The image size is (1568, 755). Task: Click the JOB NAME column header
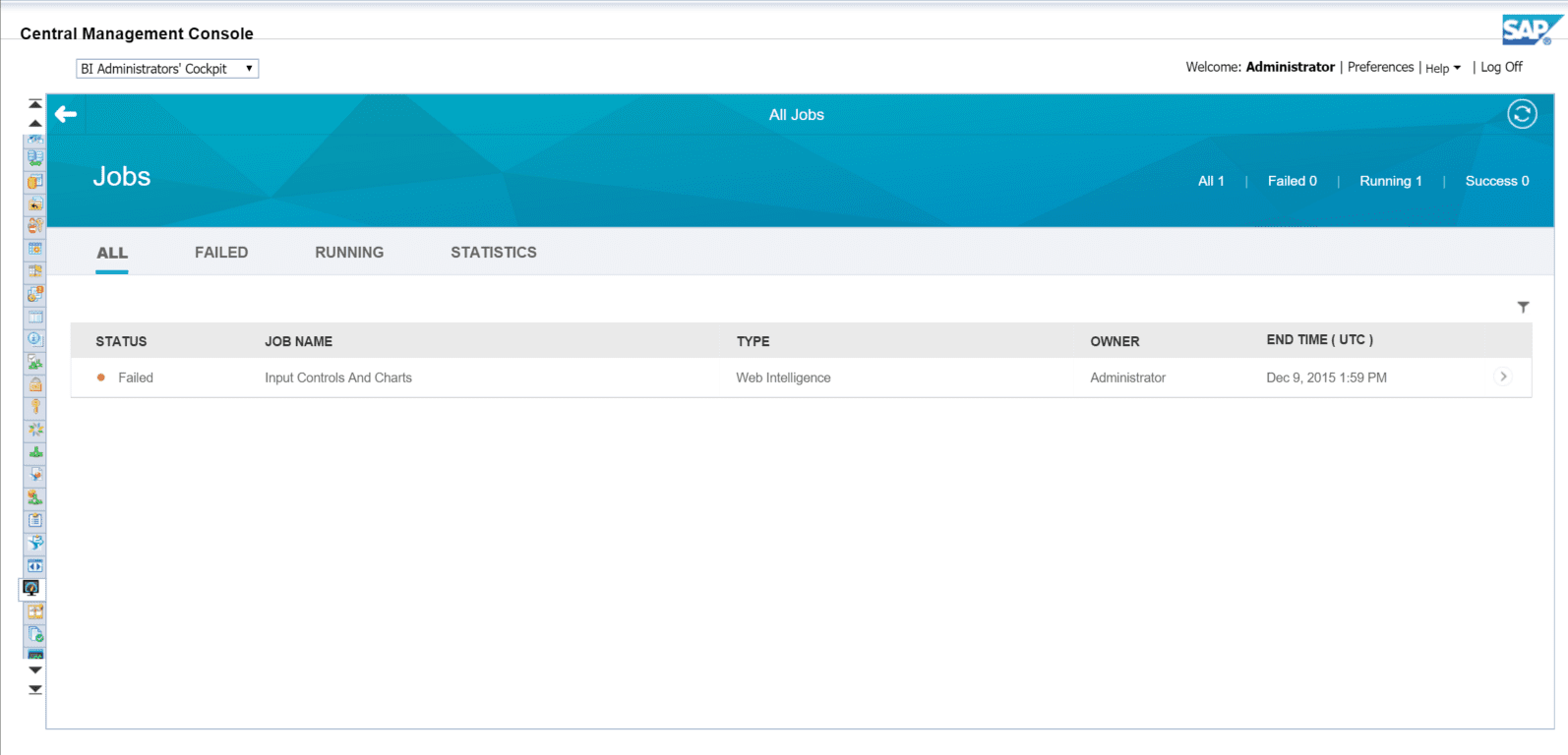tap(298, 341)
